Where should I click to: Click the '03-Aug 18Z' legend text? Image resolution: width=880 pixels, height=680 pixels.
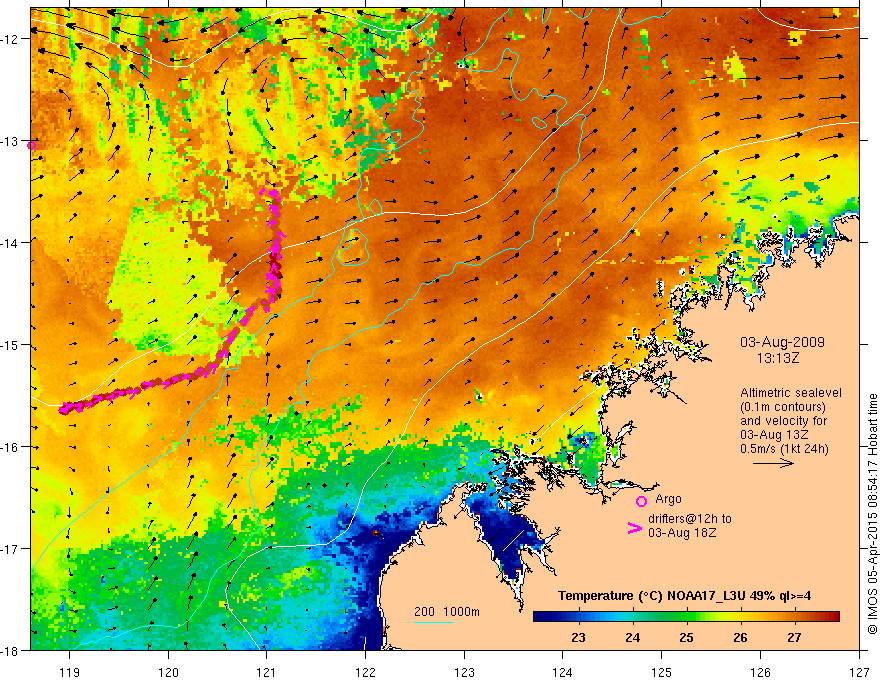click(682, 533)
